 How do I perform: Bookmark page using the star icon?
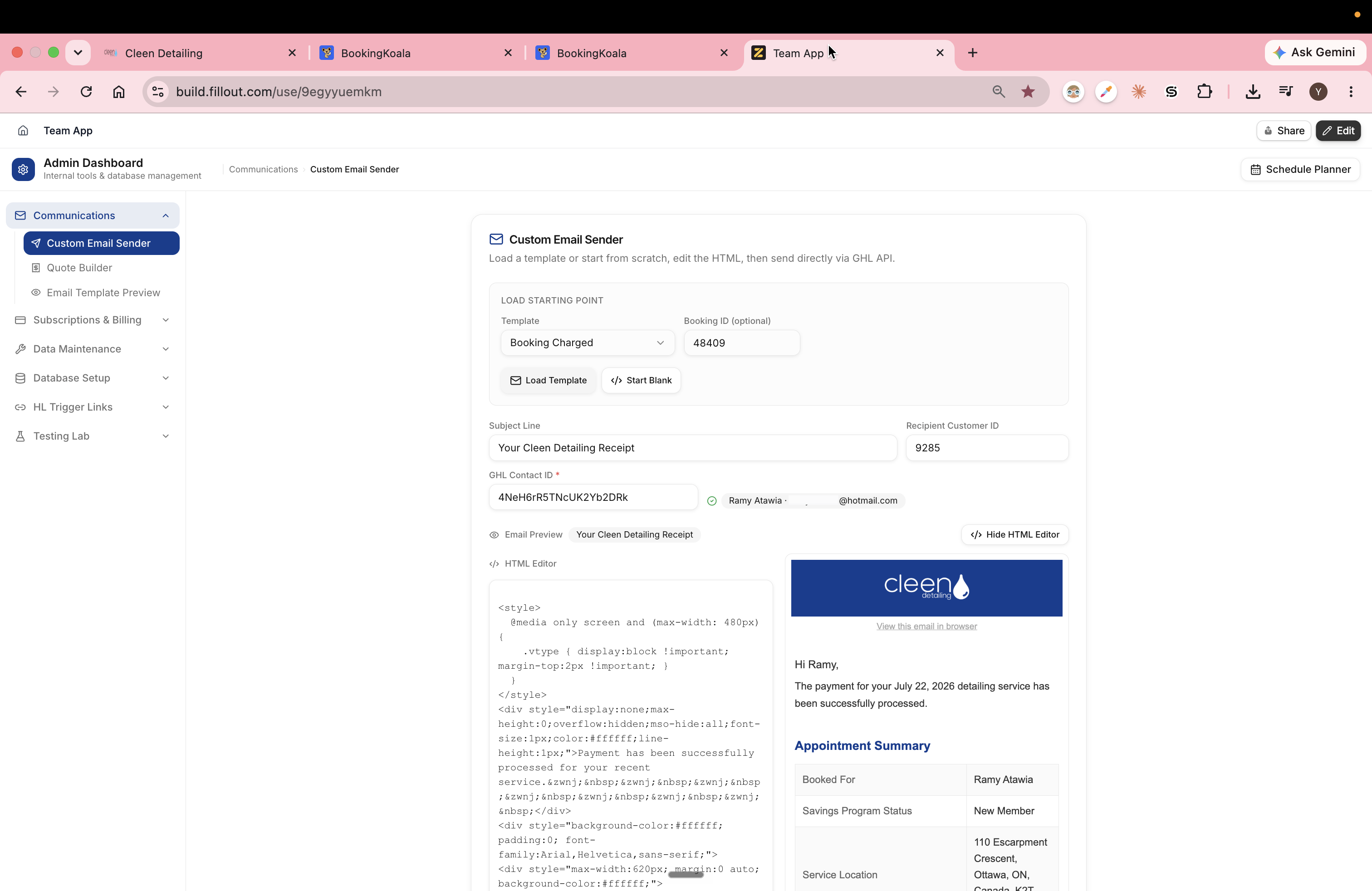coord(1028,92)
